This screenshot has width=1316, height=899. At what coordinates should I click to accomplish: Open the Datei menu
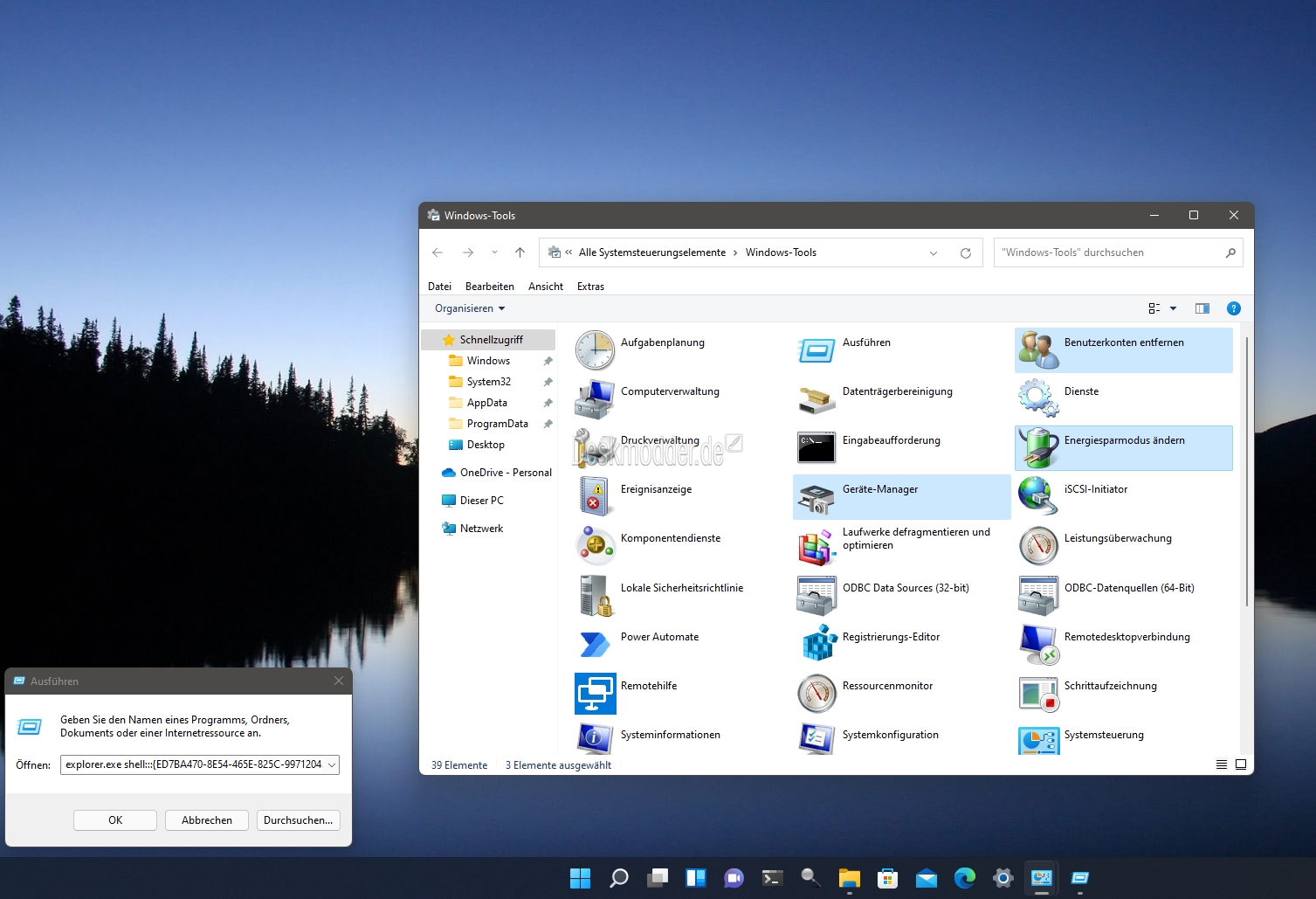coord(439,287)
